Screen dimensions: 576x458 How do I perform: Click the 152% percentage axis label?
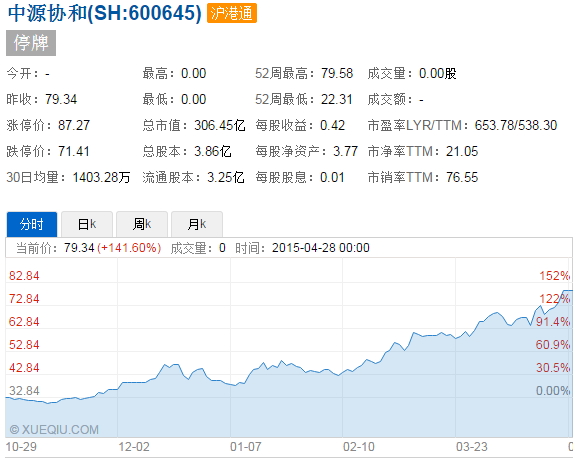click(x=554, y=275)
